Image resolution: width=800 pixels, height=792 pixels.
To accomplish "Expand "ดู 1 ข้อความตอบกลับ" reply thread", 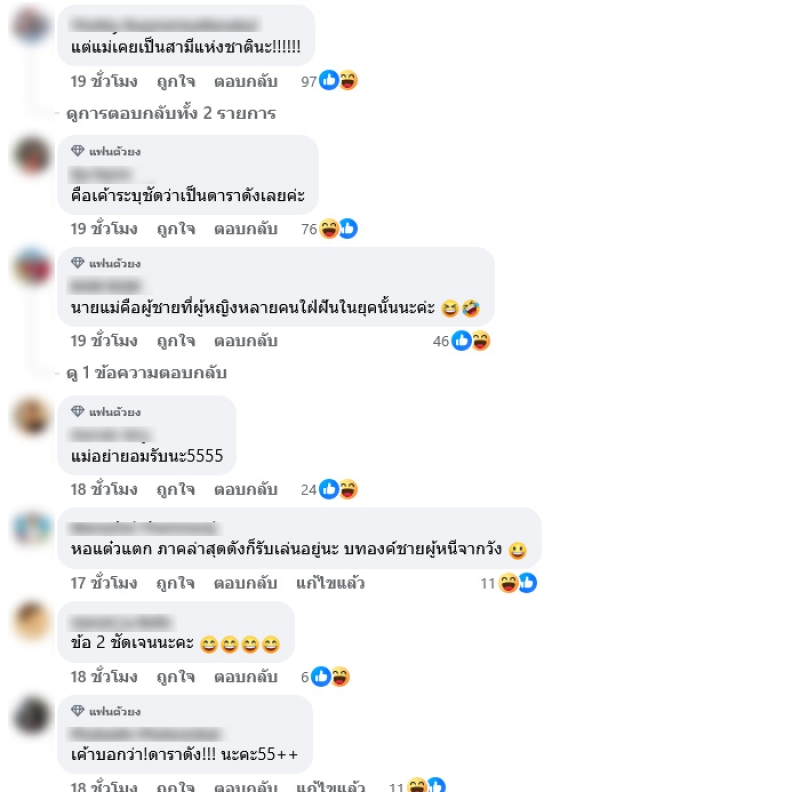I will (146, 373).
